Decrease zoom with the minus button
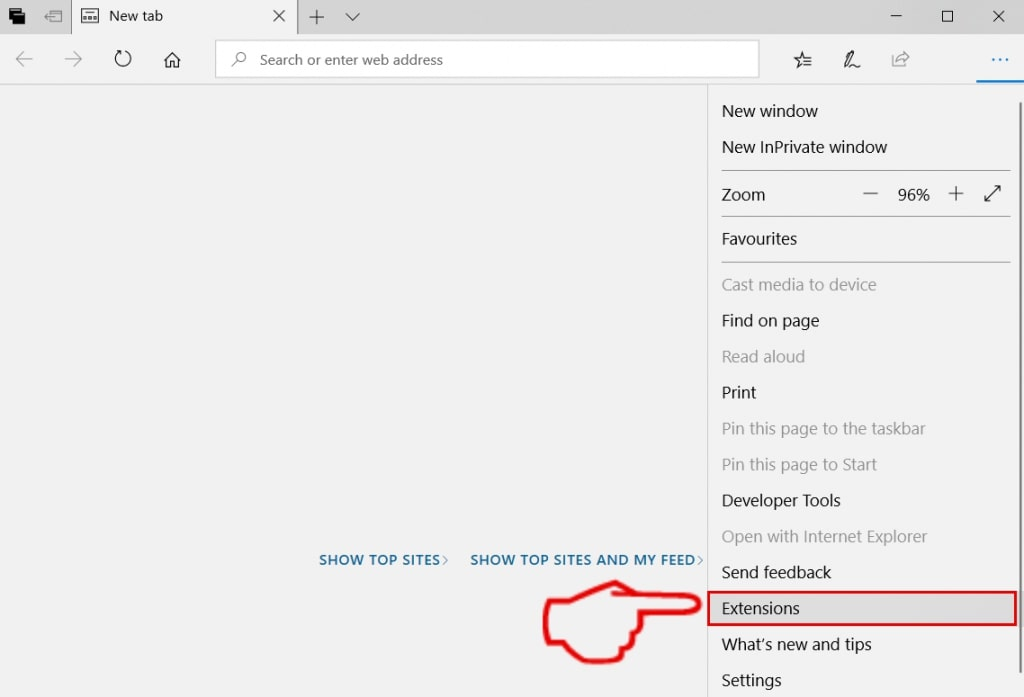The image size is (1024, 697). click(x=870, y=194)
